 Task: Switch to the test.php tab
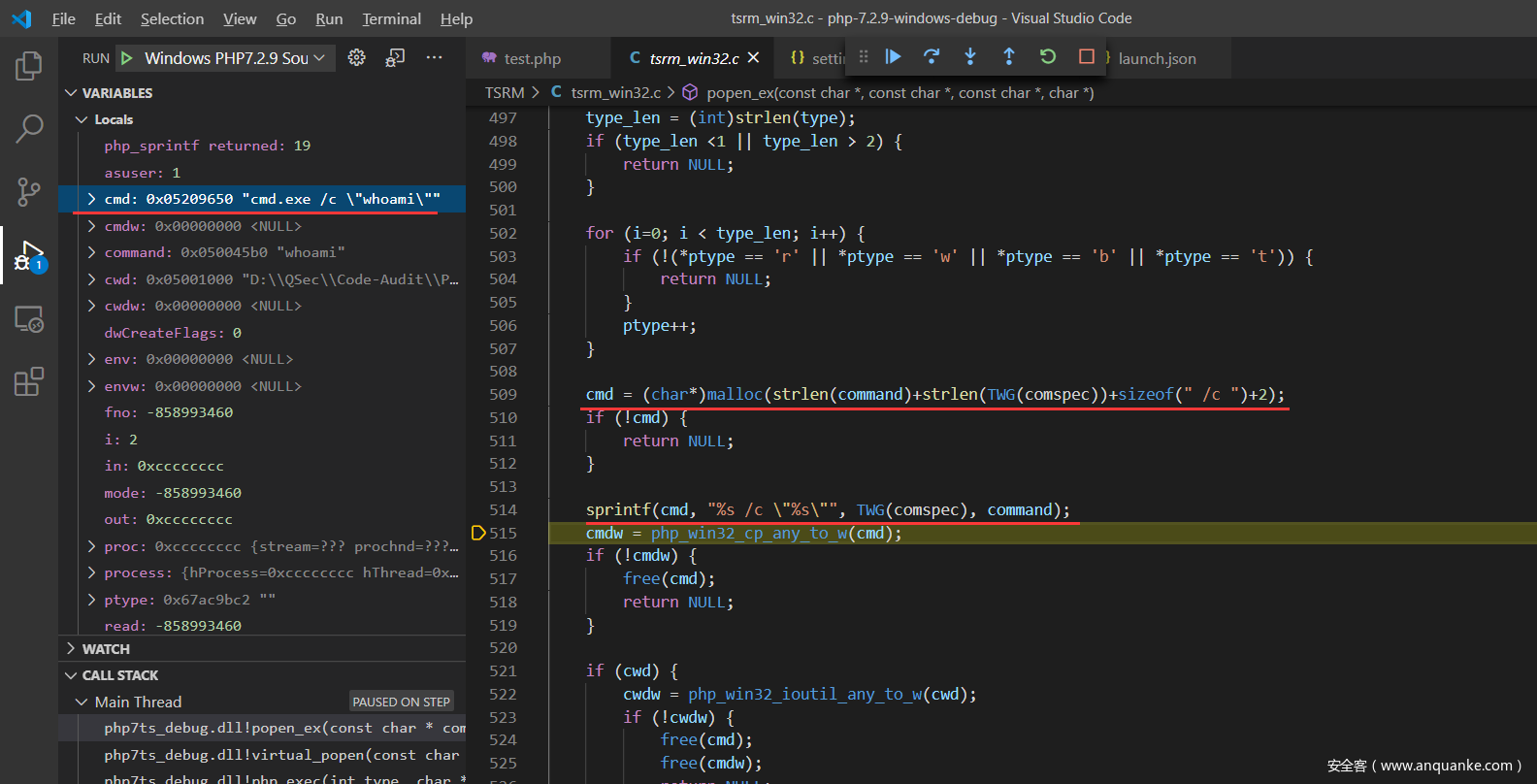(x=532, y=59)
